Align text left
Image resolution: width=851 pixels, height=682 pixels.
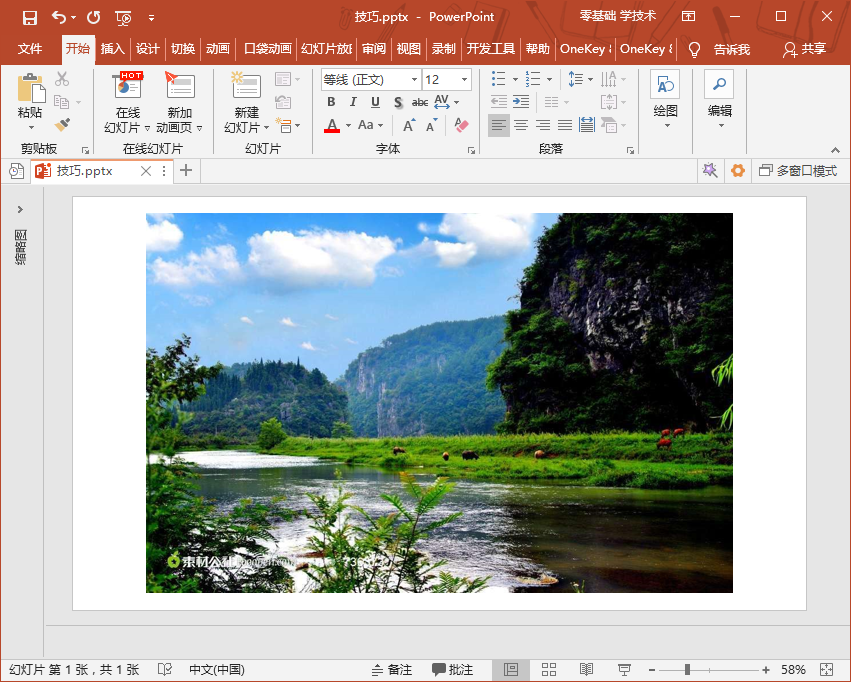pyautogui.click(x=499, y=125)
